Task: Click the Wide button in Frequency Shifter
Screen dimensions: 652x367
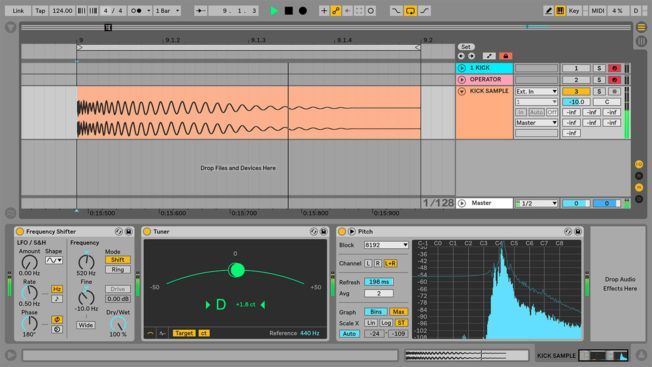Action: pyautogui.click(x=85, y=325)
